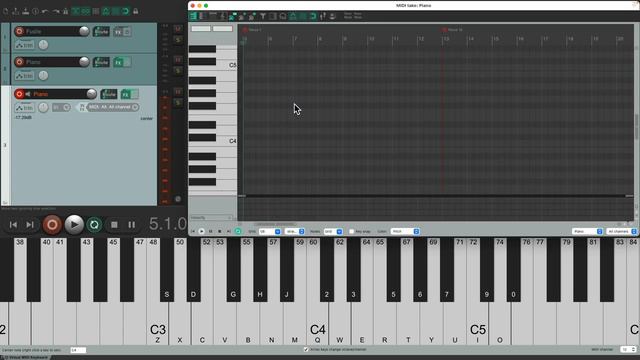Viewport: 640px width, 360px height.
Task: Solo the third track
Action: 178,102
